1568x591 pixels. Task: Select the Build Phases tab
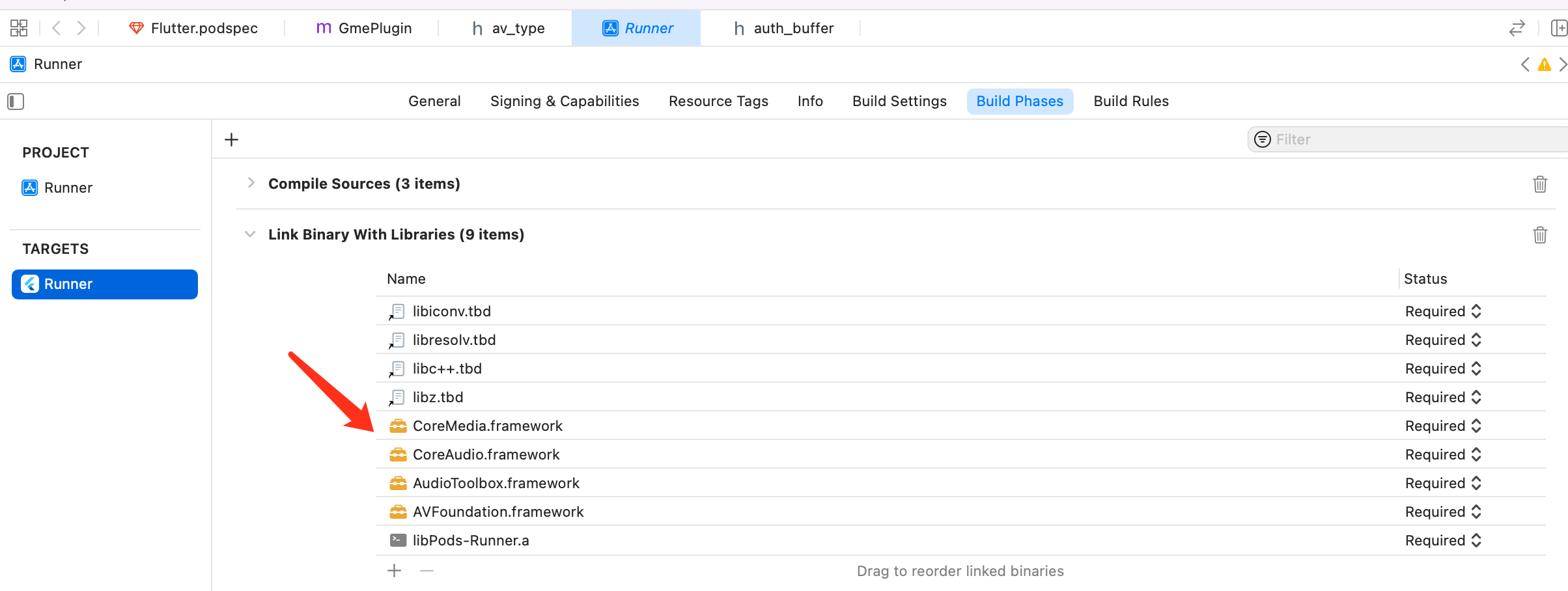click(1020, 102)
